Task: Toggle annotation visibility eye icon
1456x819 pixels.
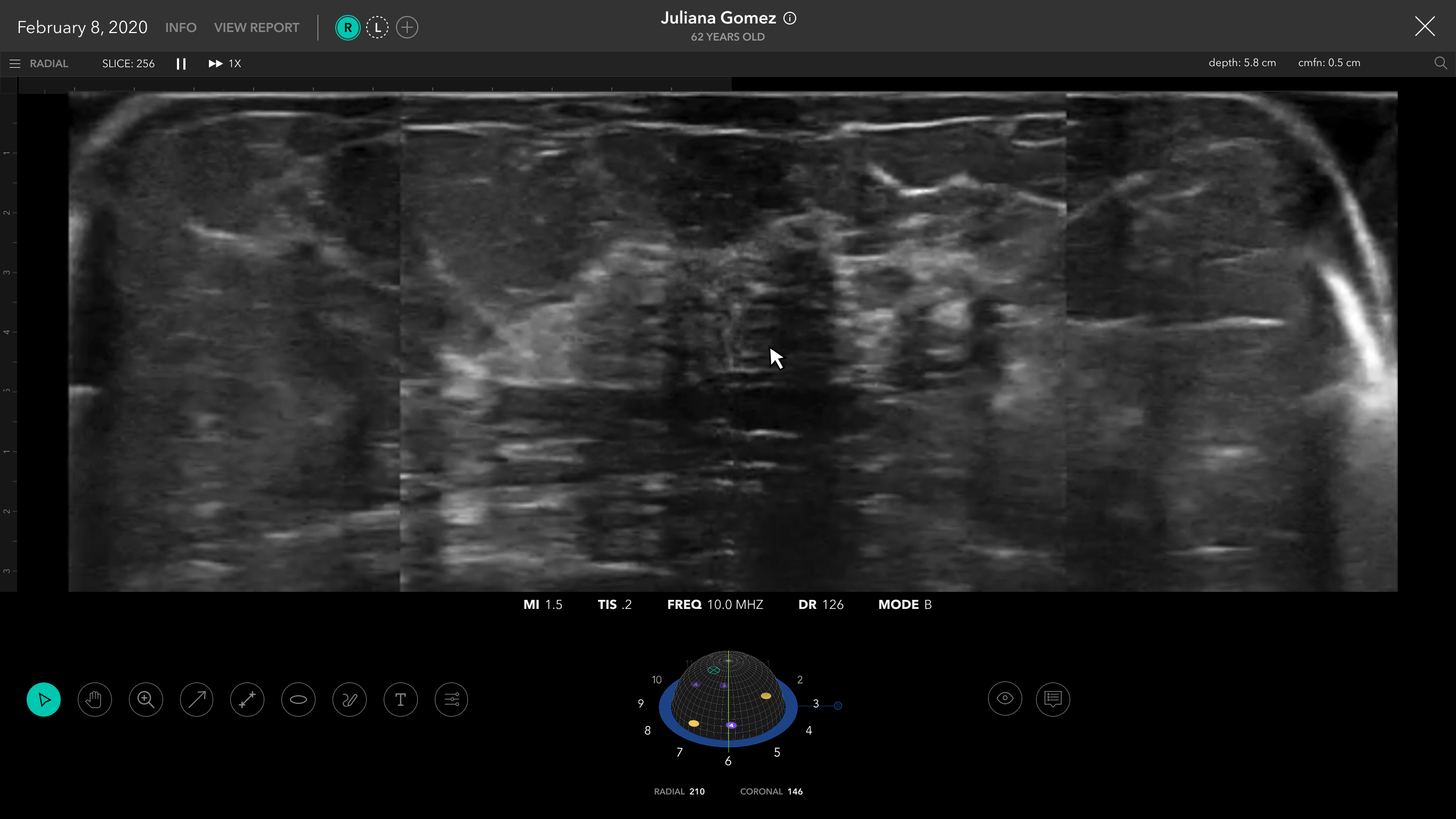Action: click(x=1005, y=698)
